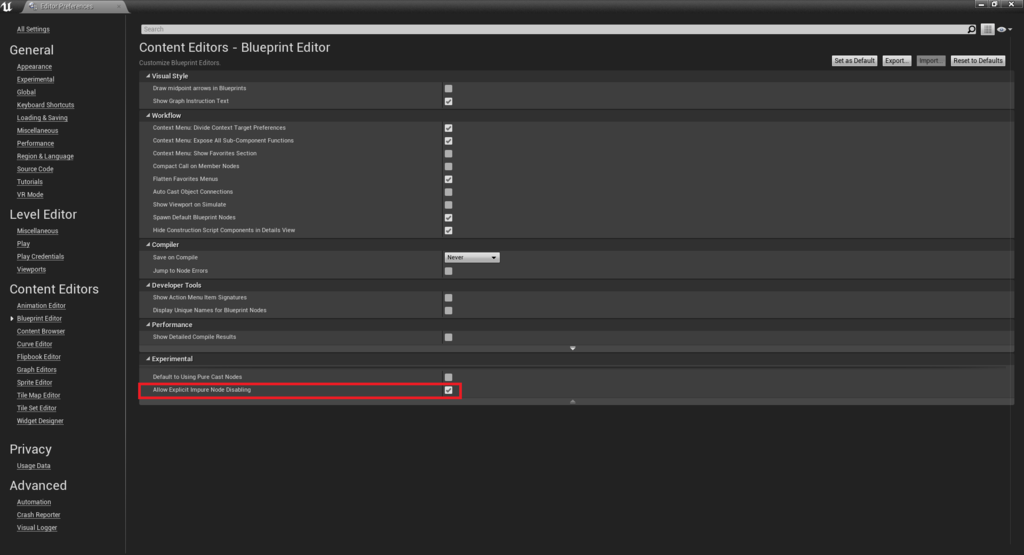Open Keyboard Shortcuts settings
The width and height of the screenshot is (1024, 555).
pos(45,105)
